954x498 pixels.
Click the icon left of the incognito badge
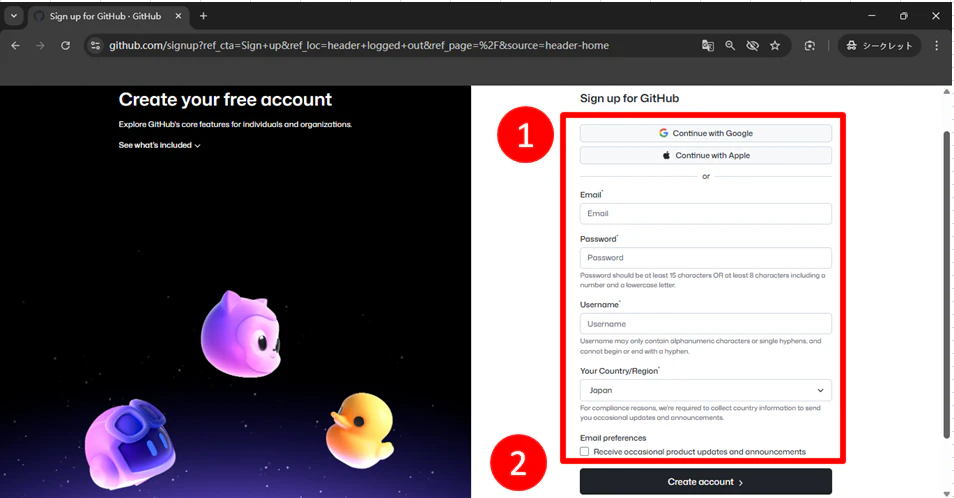tap(809, 46)
